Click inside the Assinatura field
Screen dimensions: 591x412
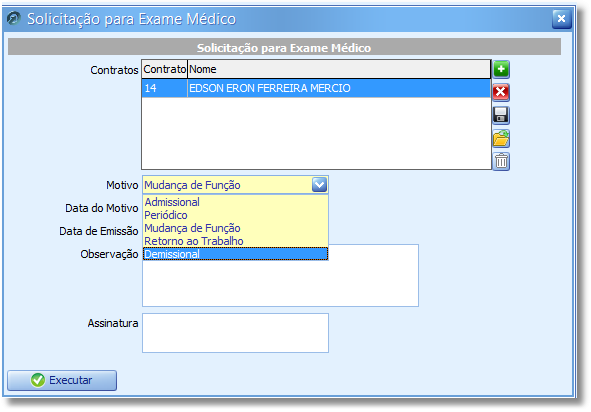tap(235, 333)
